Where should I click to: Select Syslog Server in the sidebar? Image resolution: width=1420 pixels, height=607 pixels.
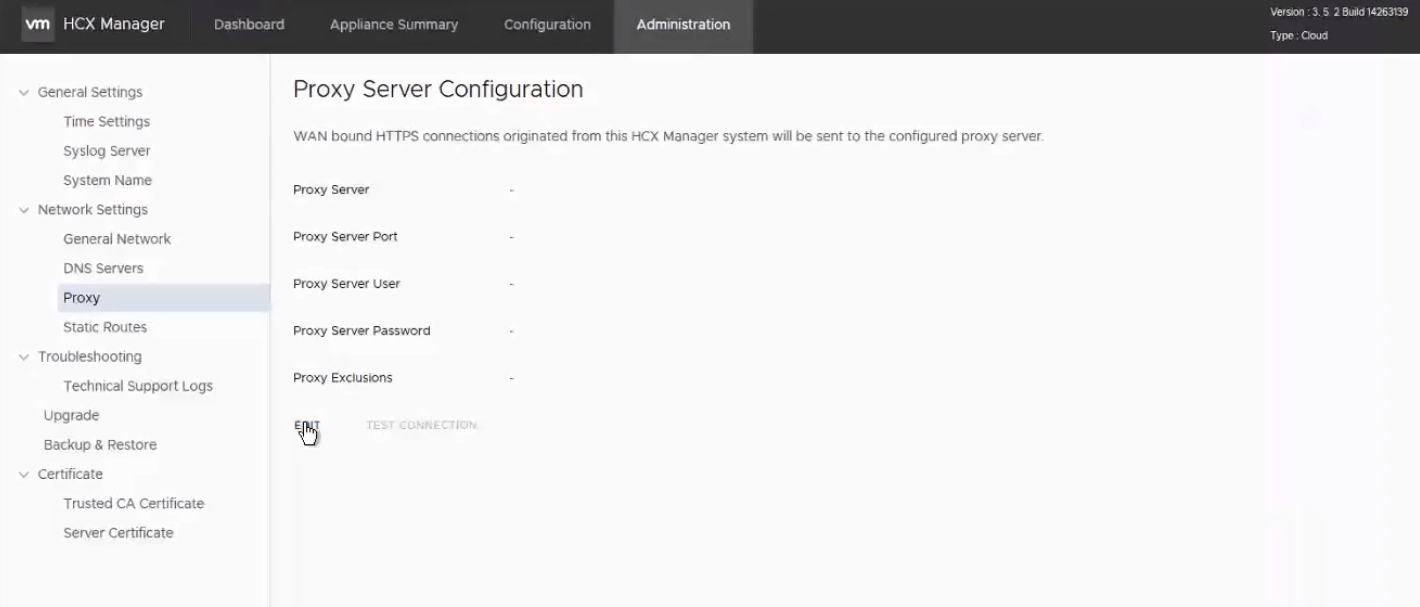(106, 151)
